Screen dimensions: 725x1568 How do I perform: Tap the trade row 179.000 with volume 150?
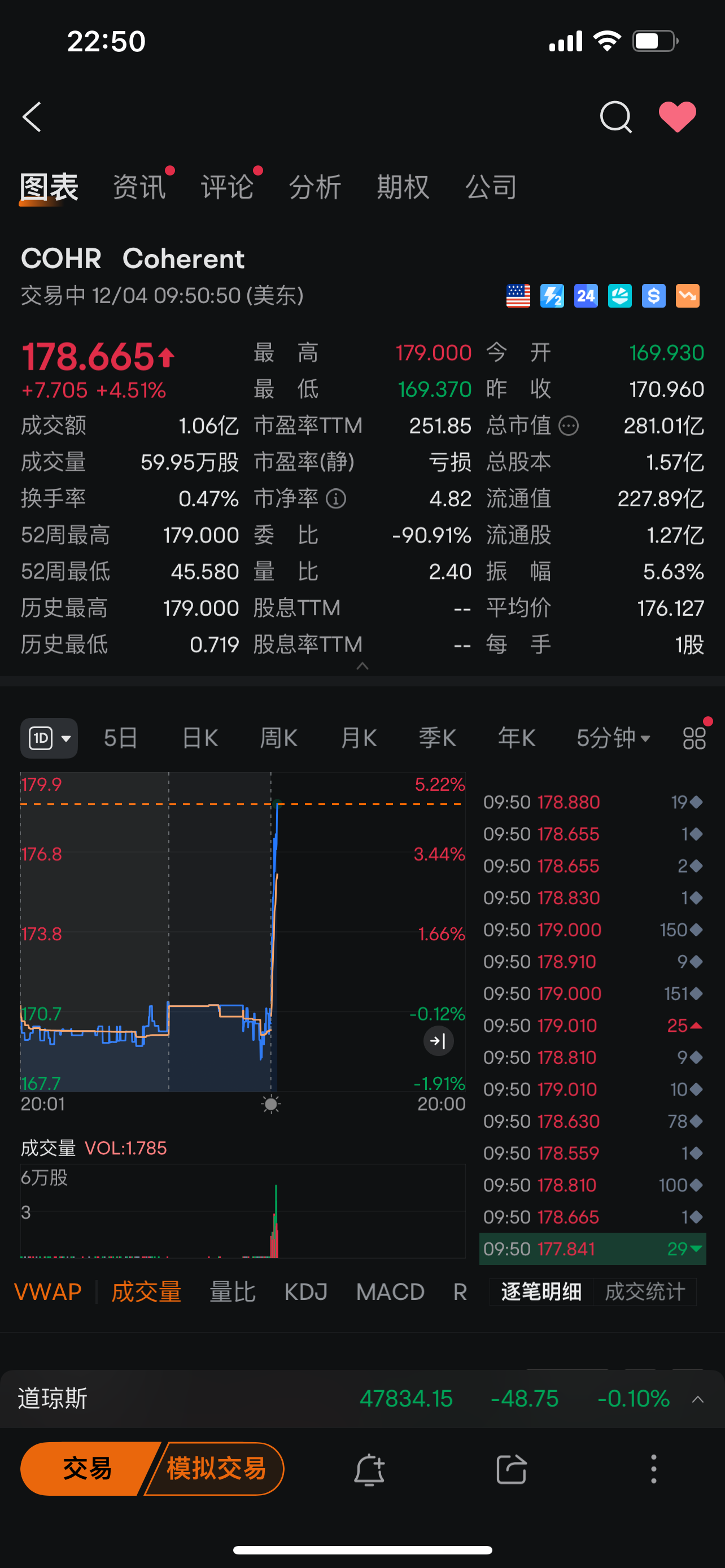click(593, 930)
